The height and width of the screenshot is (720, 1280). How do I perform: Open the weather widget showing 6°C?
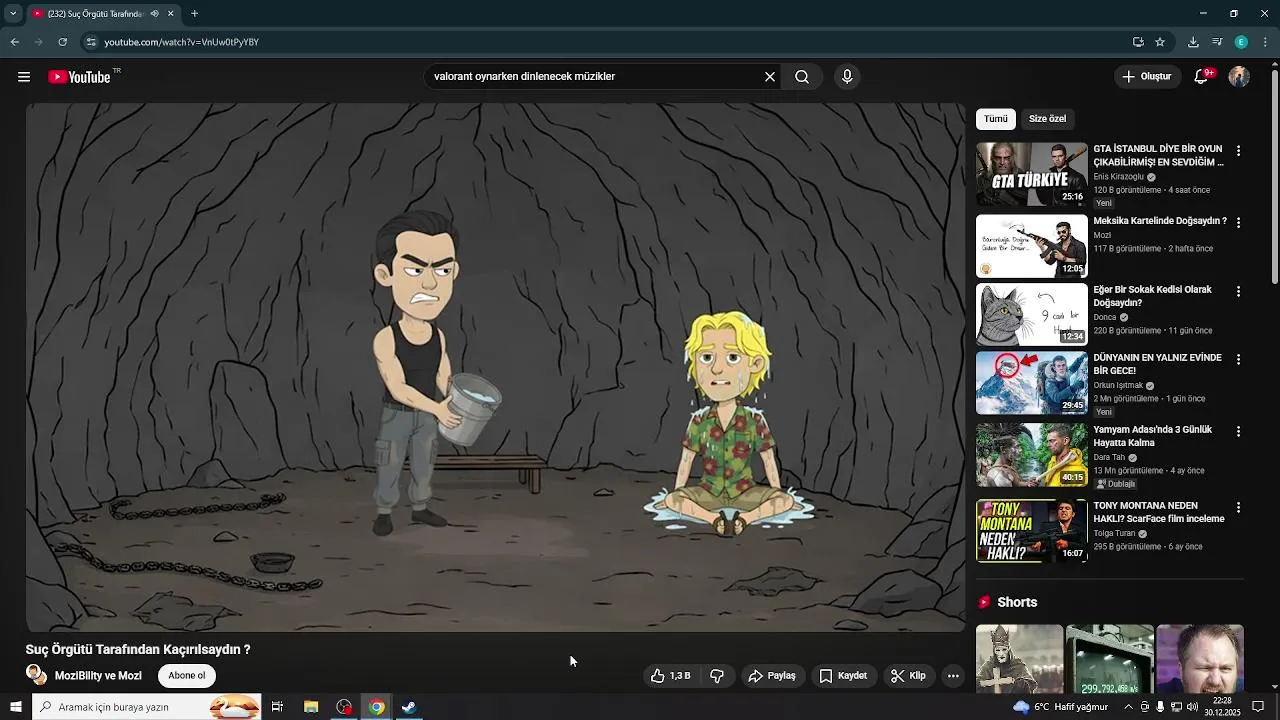(x=1062, y=707)
